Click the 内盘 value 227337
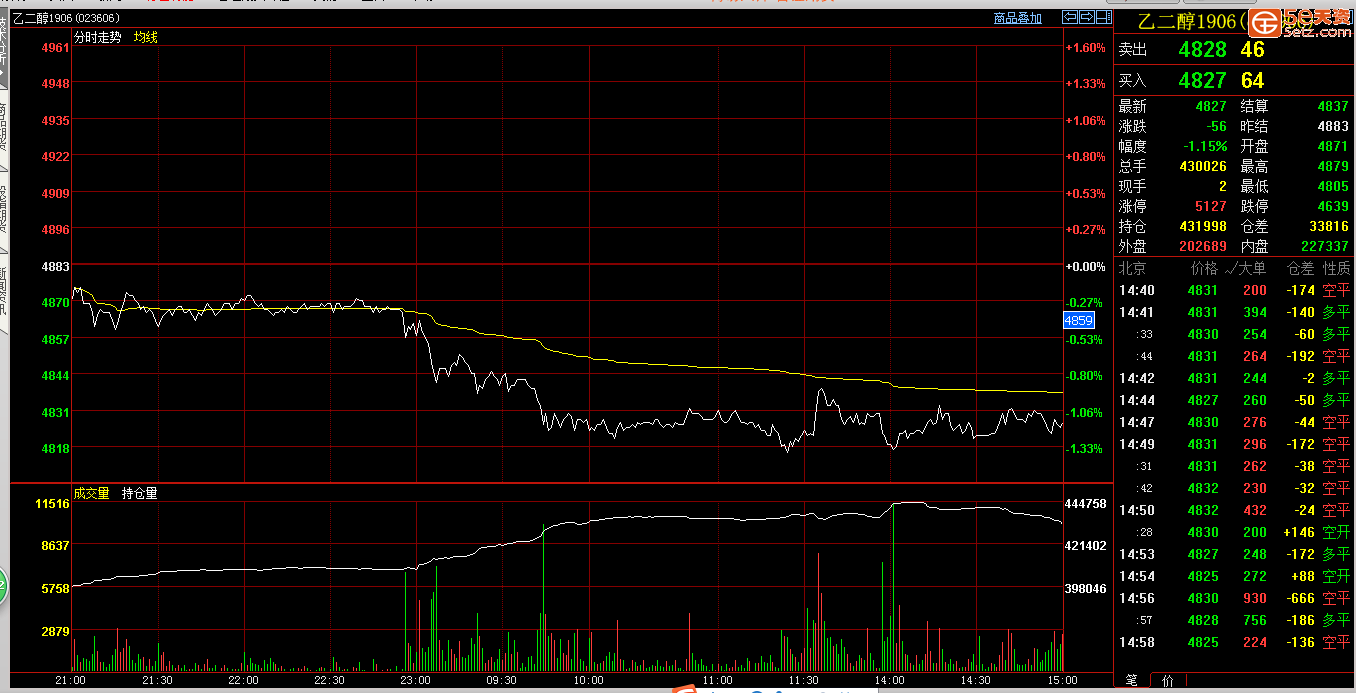1356x693 pixels. (1325, 246)
